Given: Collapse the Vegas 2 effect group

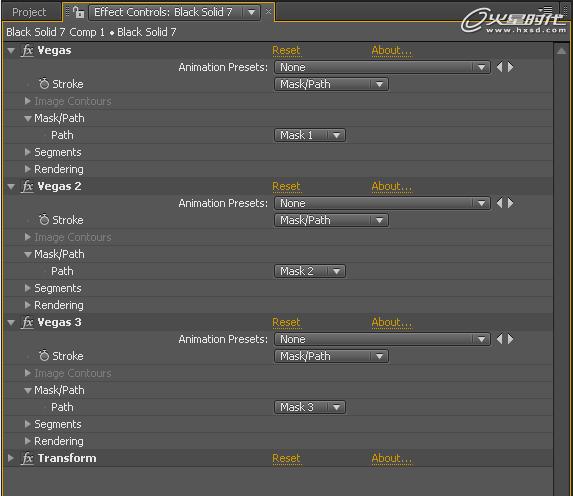Looking at the screenshot, I should pyautogui.click(x=11, y=187).
